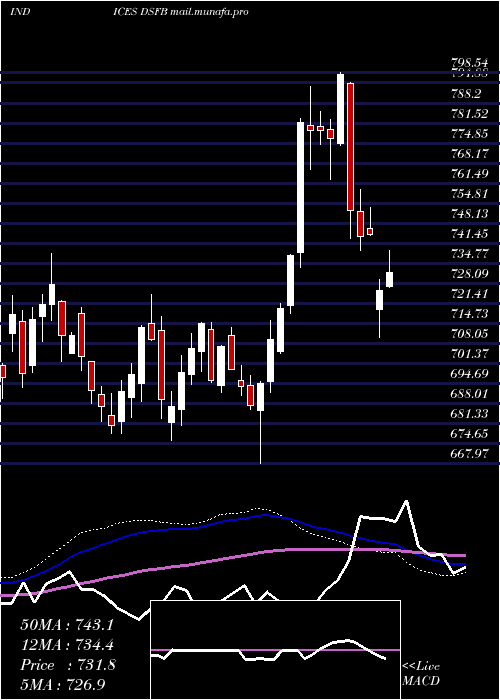Click the 781.52 price label
Viewport: 500px width, 700px height.
469,114
